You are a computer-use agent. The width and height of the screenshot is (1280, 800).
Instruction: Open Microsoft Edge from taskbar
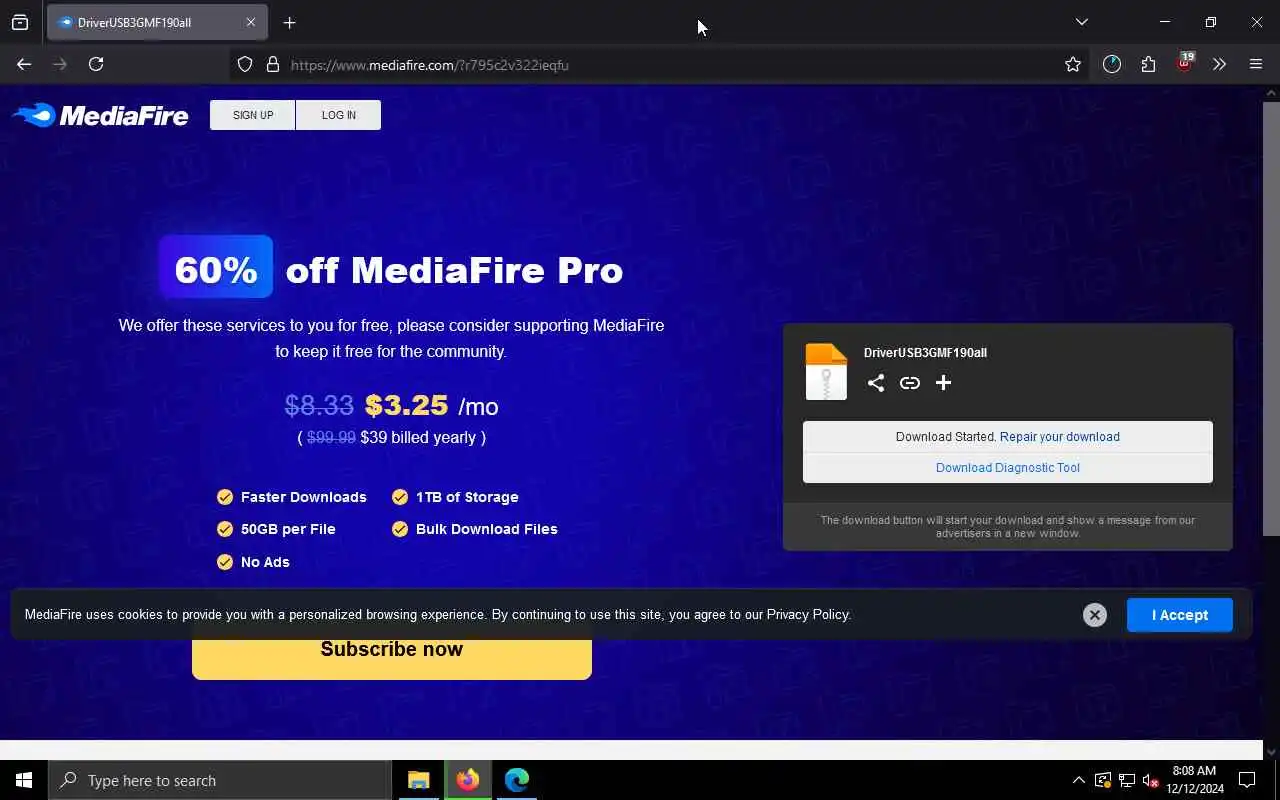click(x=517, y=780)
